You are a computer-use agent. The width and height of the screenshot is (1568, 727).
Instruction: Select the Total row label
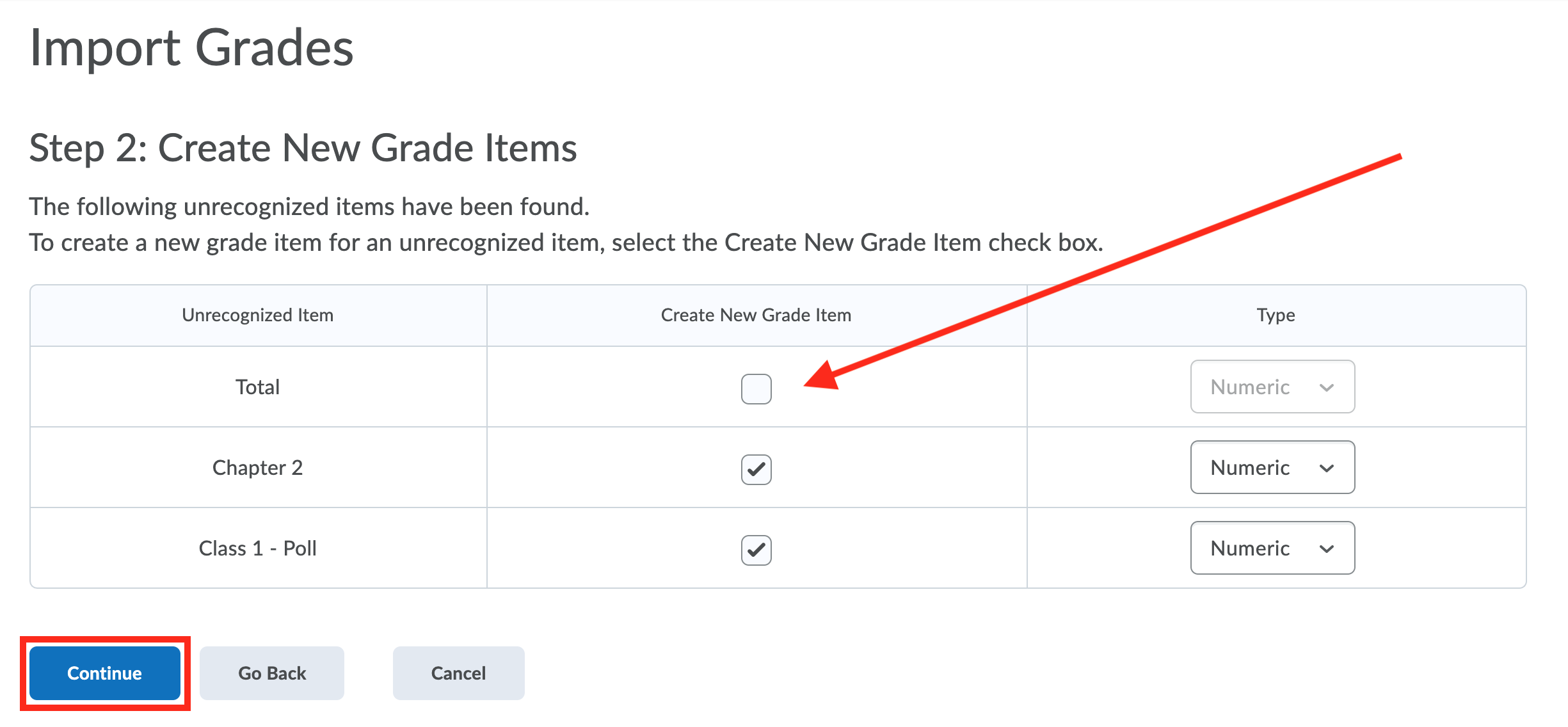[257, 387]
